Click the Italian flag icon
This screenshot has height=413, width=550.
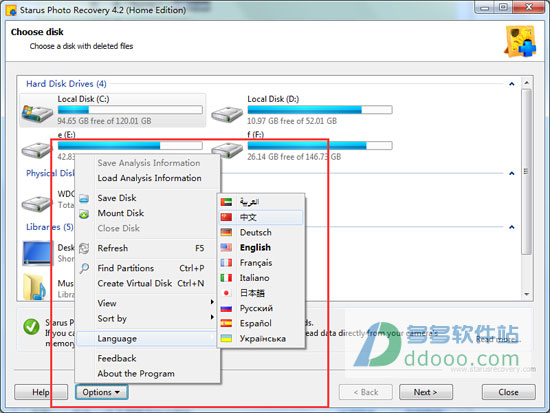[x=226, y=278]
